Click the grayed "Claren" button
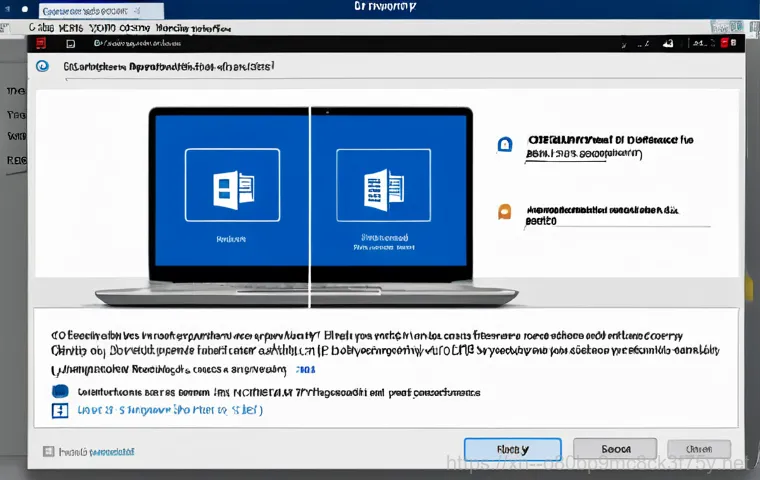Image resolution: width=760 pixels, height=480 pixels. (699, 449)
